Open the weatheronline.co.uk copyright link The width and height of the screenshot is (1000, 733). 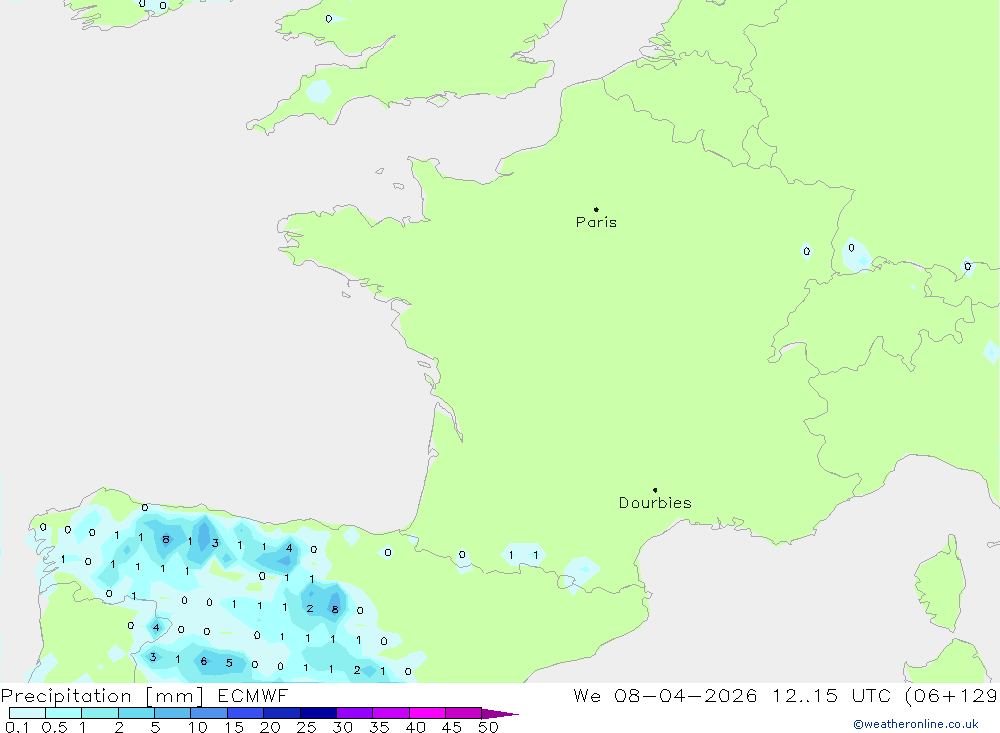pos(916,724)
